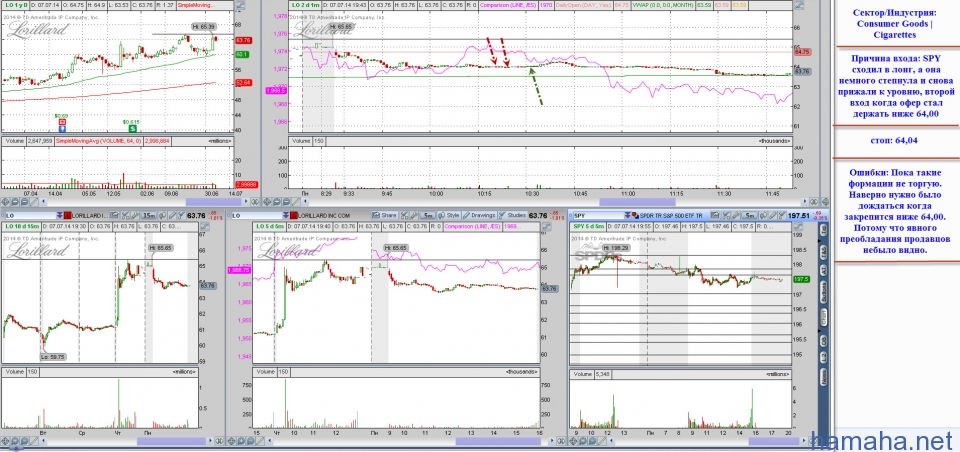Zoom in on the LO 10 d 15m chart
The width and height of the screenshot is (960, 452).
(15, 440)
